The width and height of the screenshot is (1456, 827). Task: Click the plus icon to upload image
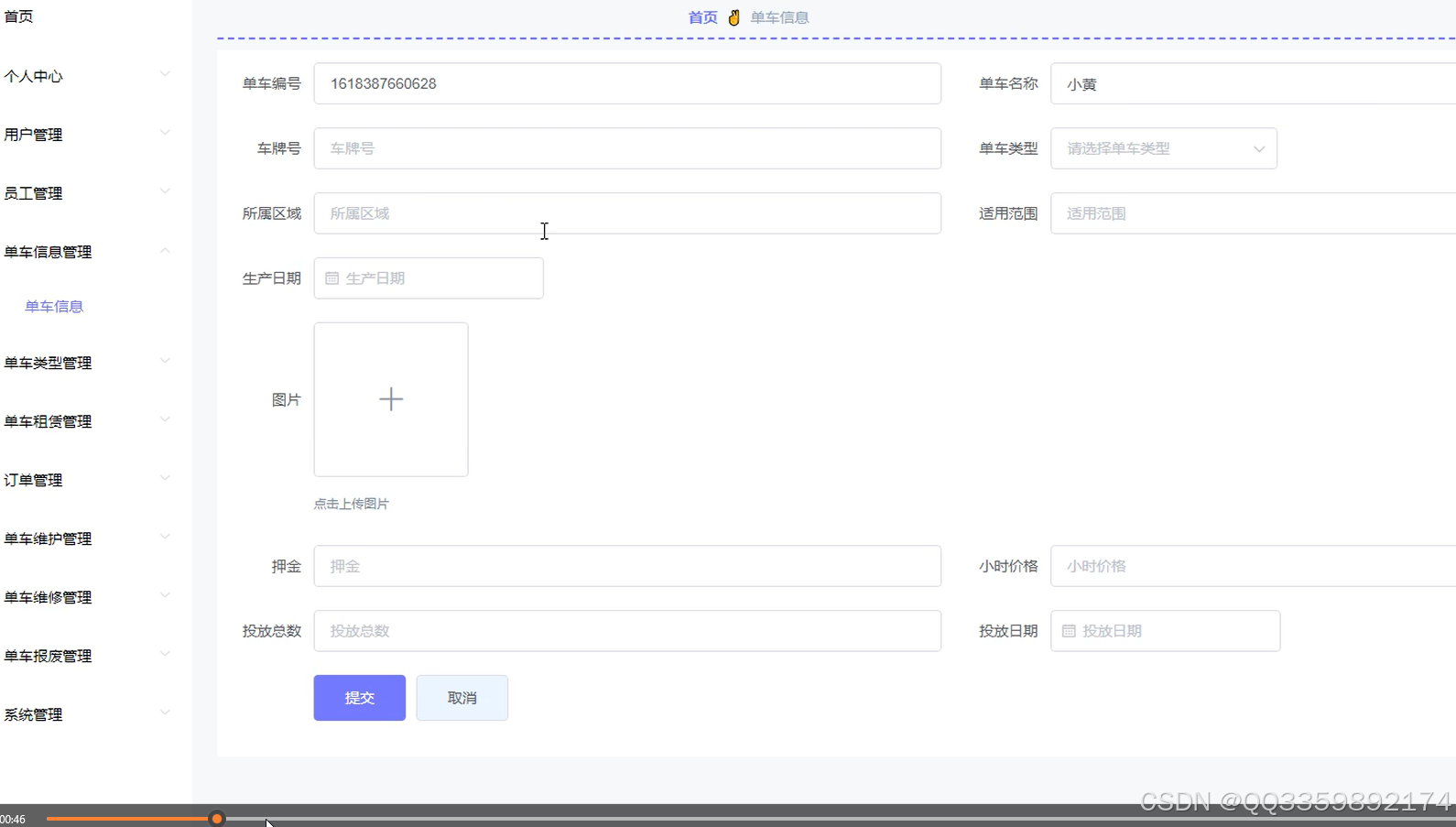[x=391, y=399]
